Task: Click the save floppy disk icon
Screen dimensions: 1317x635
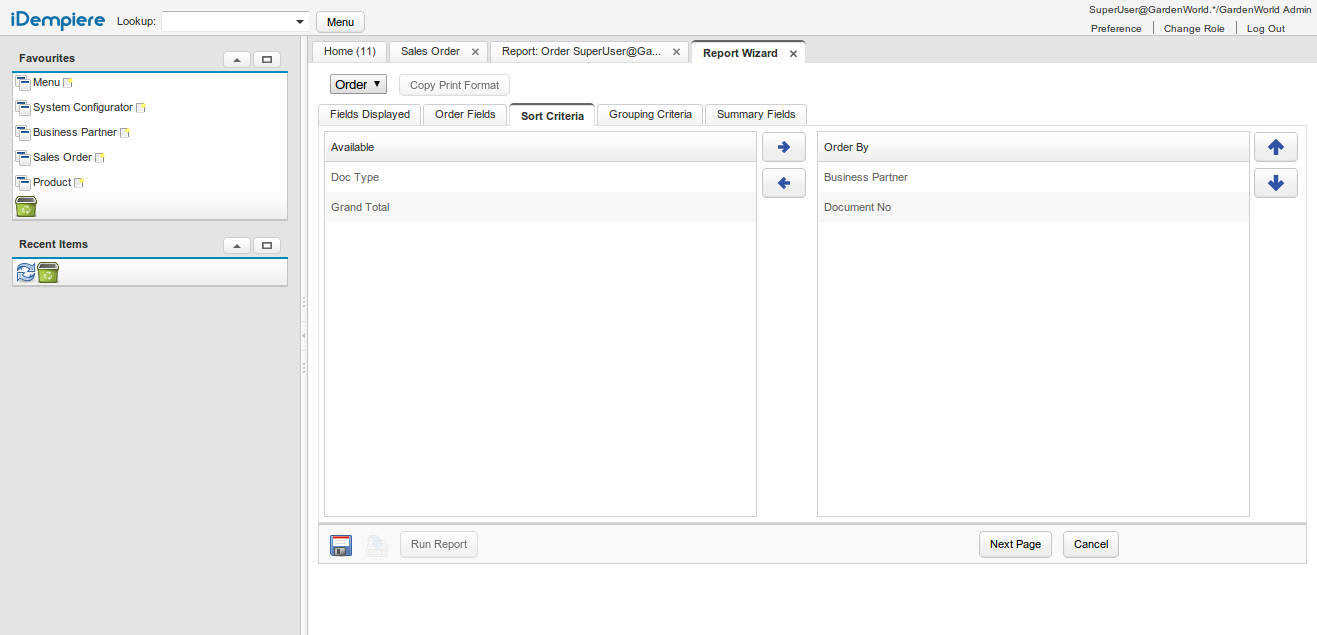Action: [341, 545]
